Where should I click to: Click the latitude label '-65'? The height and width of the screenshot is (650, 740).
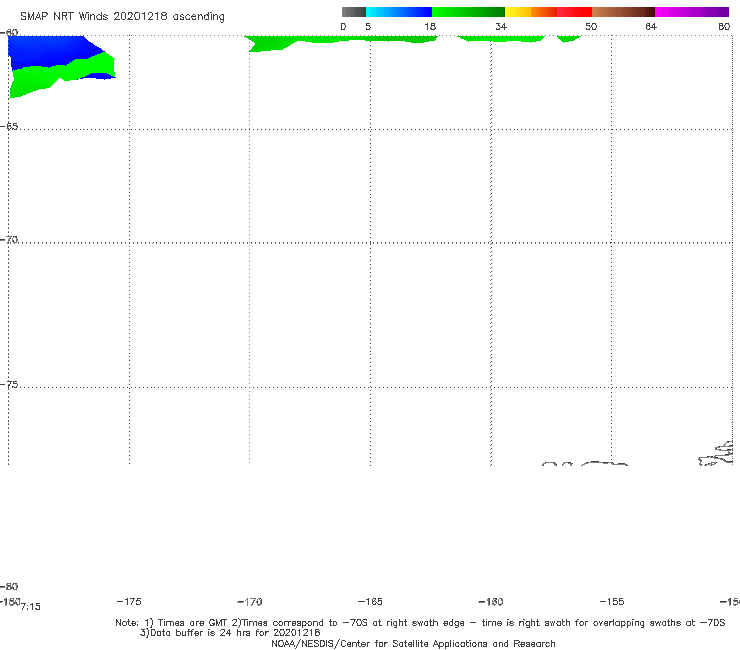click(x=9, y=127)
